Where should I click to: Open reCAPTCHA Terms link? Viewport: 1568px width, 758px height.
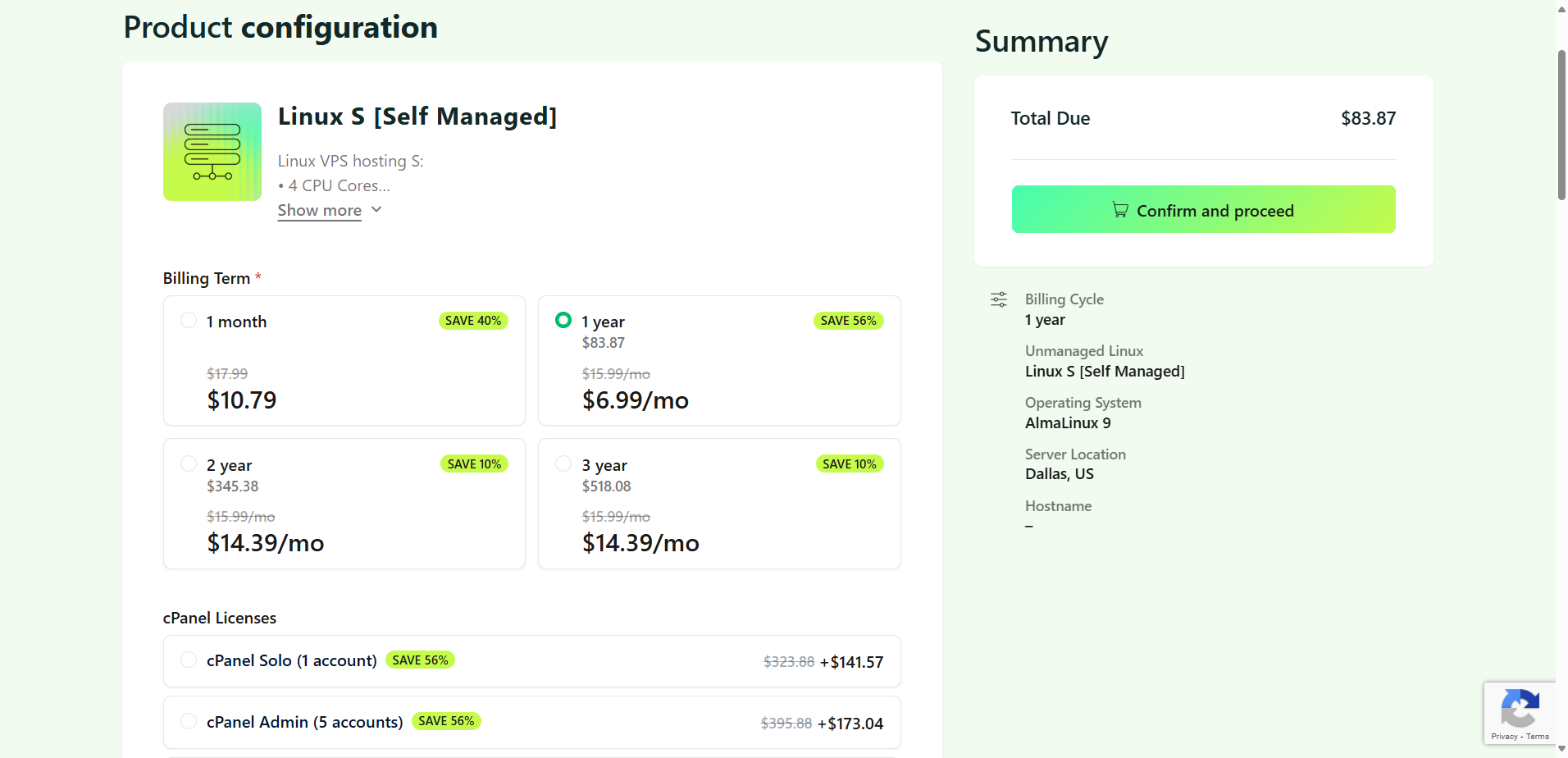pyautogui.click(x=1538, y=737)
